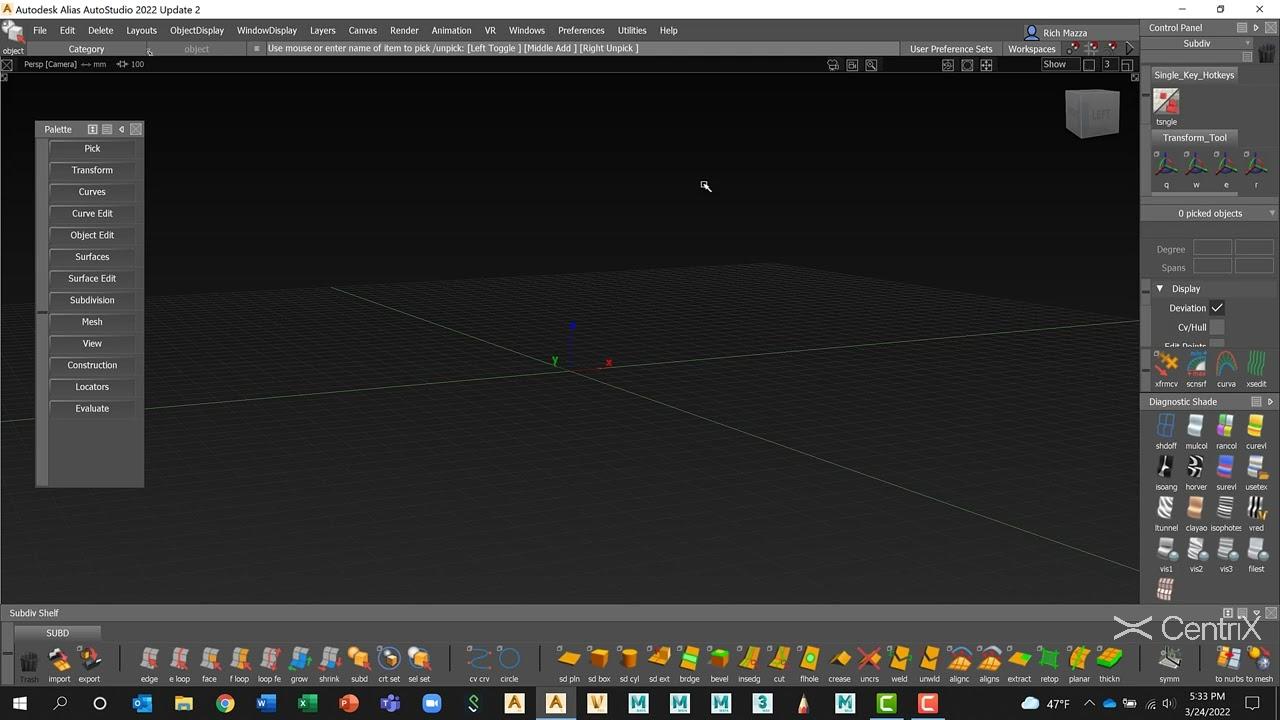Select the crease tool in shelf
Image resolution: width=1280 pixels, height=720 pixels.
(839, 659)
